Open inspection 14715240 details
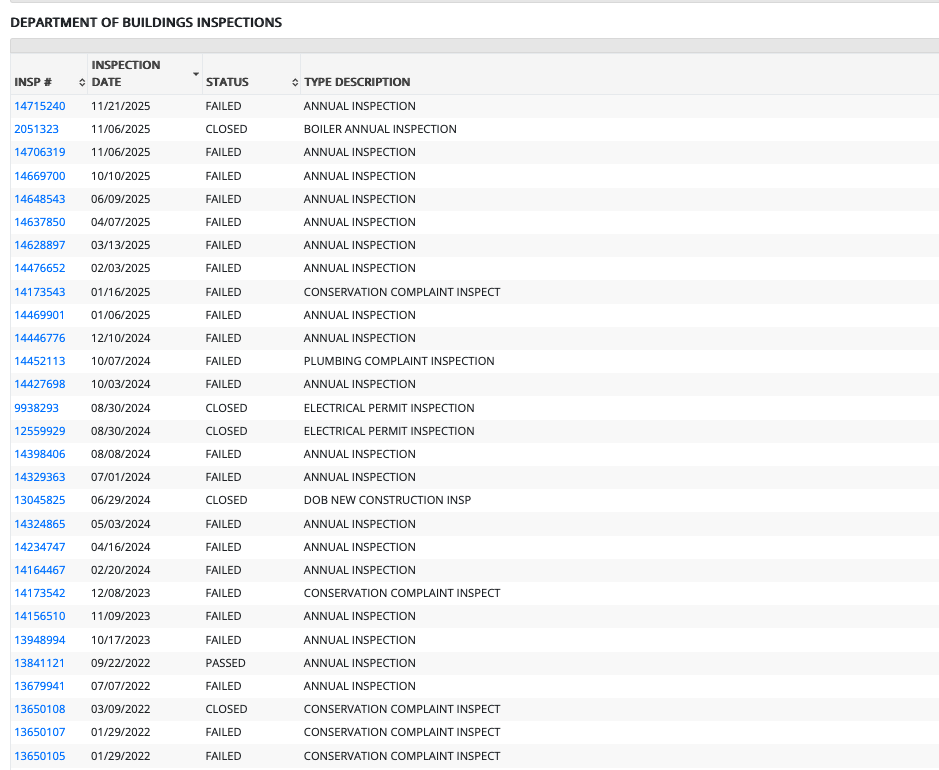939x770 pixels. click(x=40, y=106)
